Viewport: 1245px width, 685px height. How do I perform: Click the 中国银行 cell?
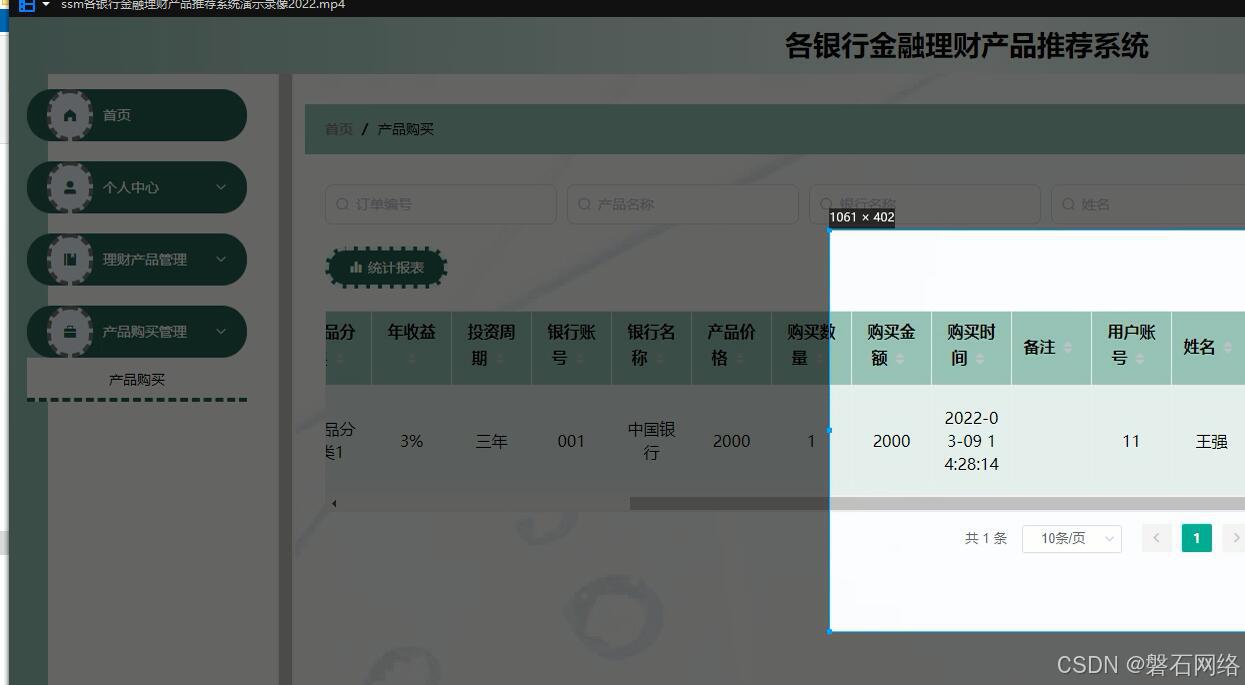(x=651, y=441)
